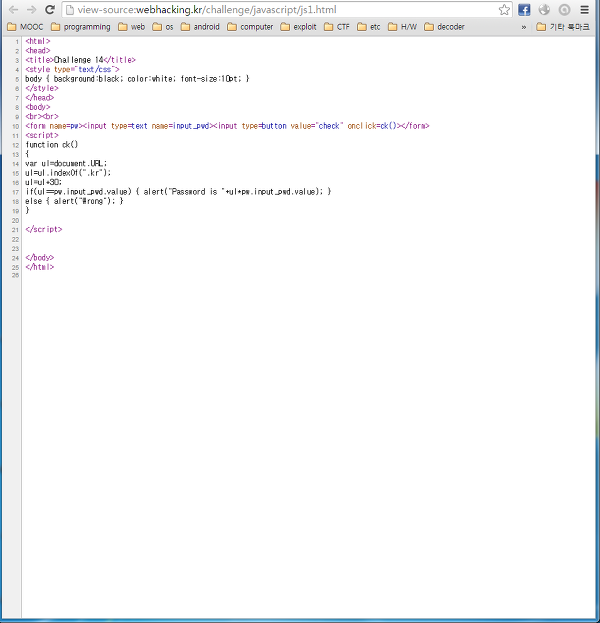The width and height of the screenshot is (600, 623).
Task: Open the android bookmarks folder
Action: [x=200, y=27]
